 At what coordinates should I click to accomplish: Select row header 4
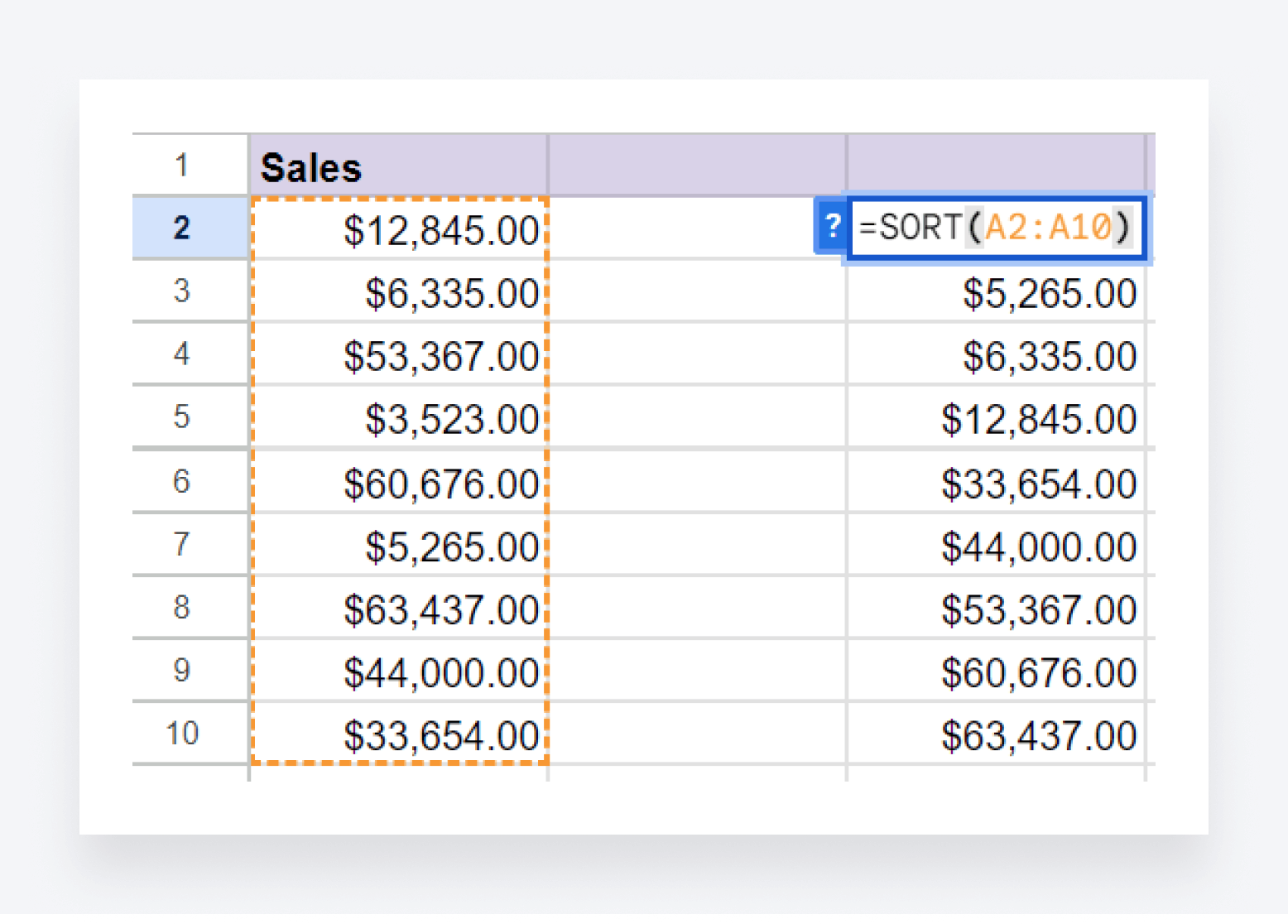tap(190, 354)
